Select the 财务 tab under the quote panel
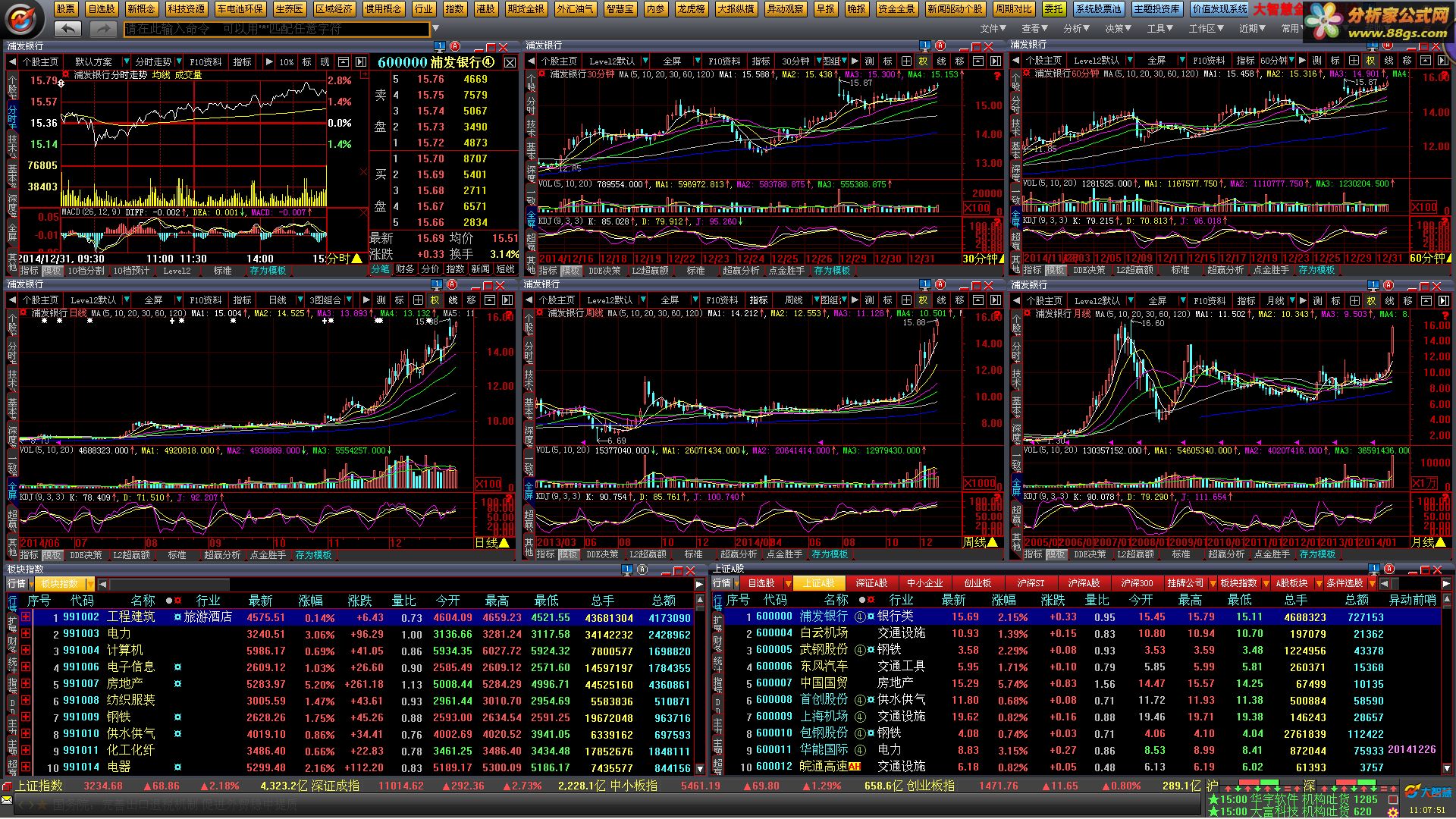The width and height of the screenshot is (1456, 819). point(405,269)
